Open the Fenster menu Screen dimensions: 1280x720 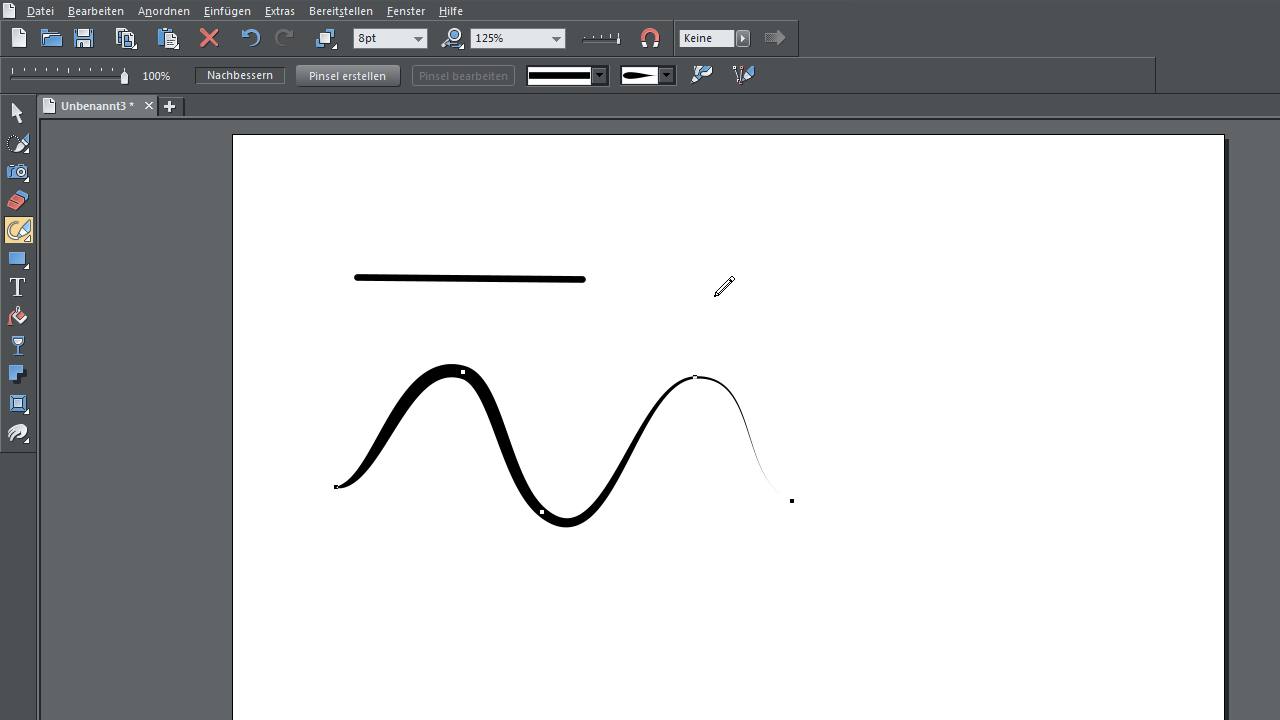(406, 11)
